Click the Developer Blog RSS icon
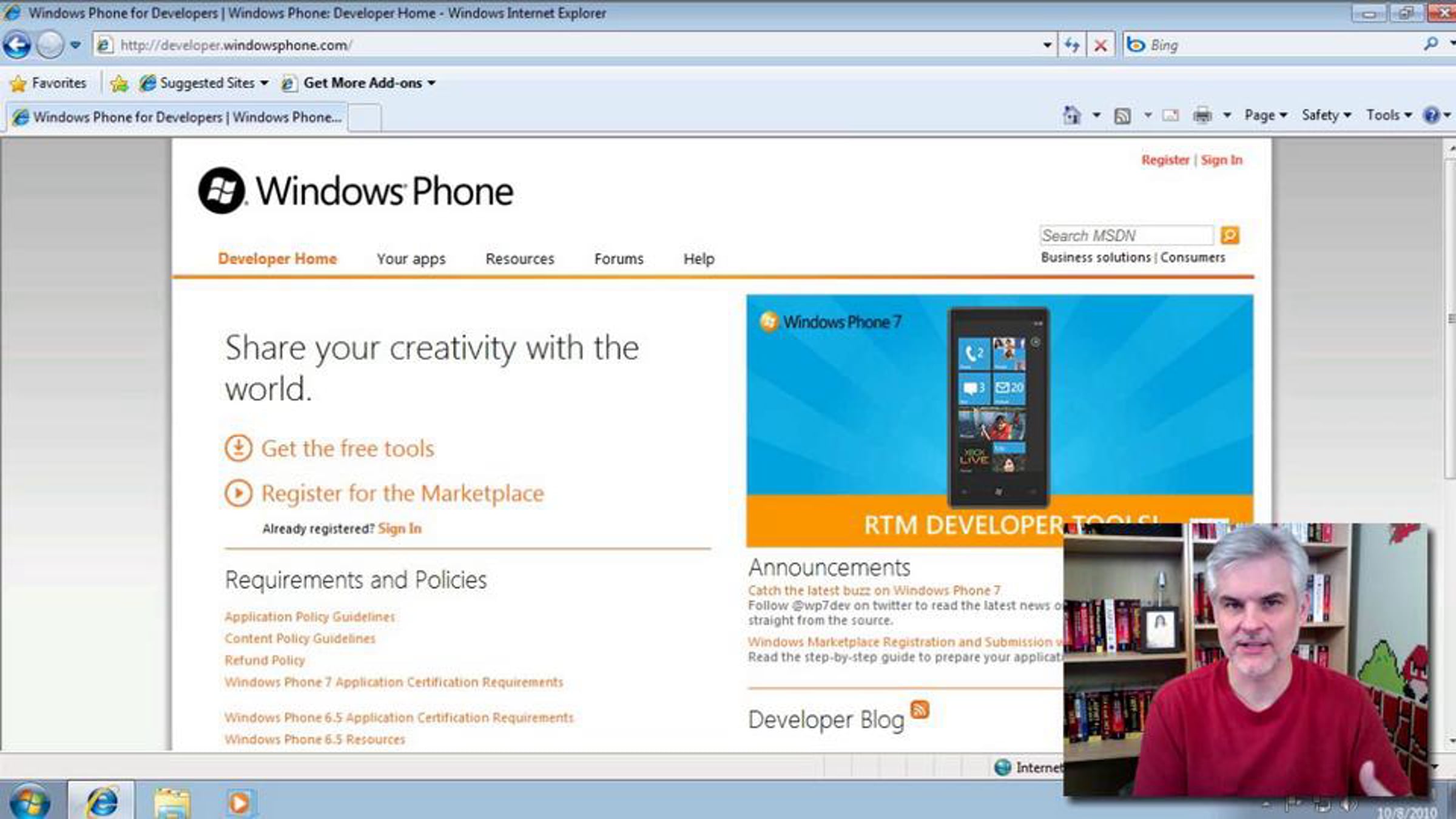This screenshot has width=1456, height=819. coord(920,709)
